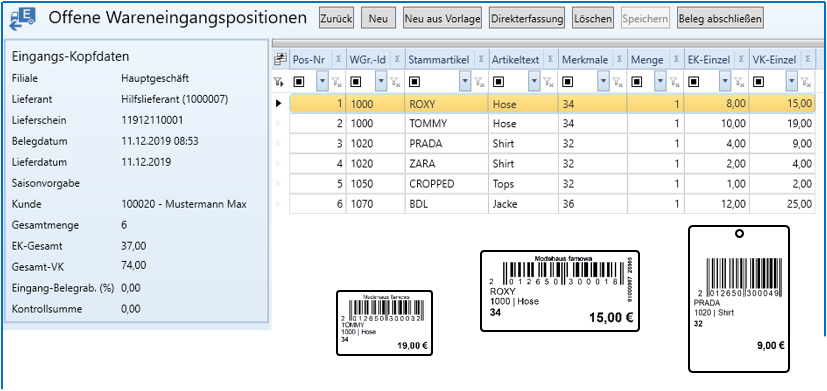Viewport: 827px width, 391px height.
Task: Click the filter operator icon for VK-Einzel
Action: click(x=759, y=82)
